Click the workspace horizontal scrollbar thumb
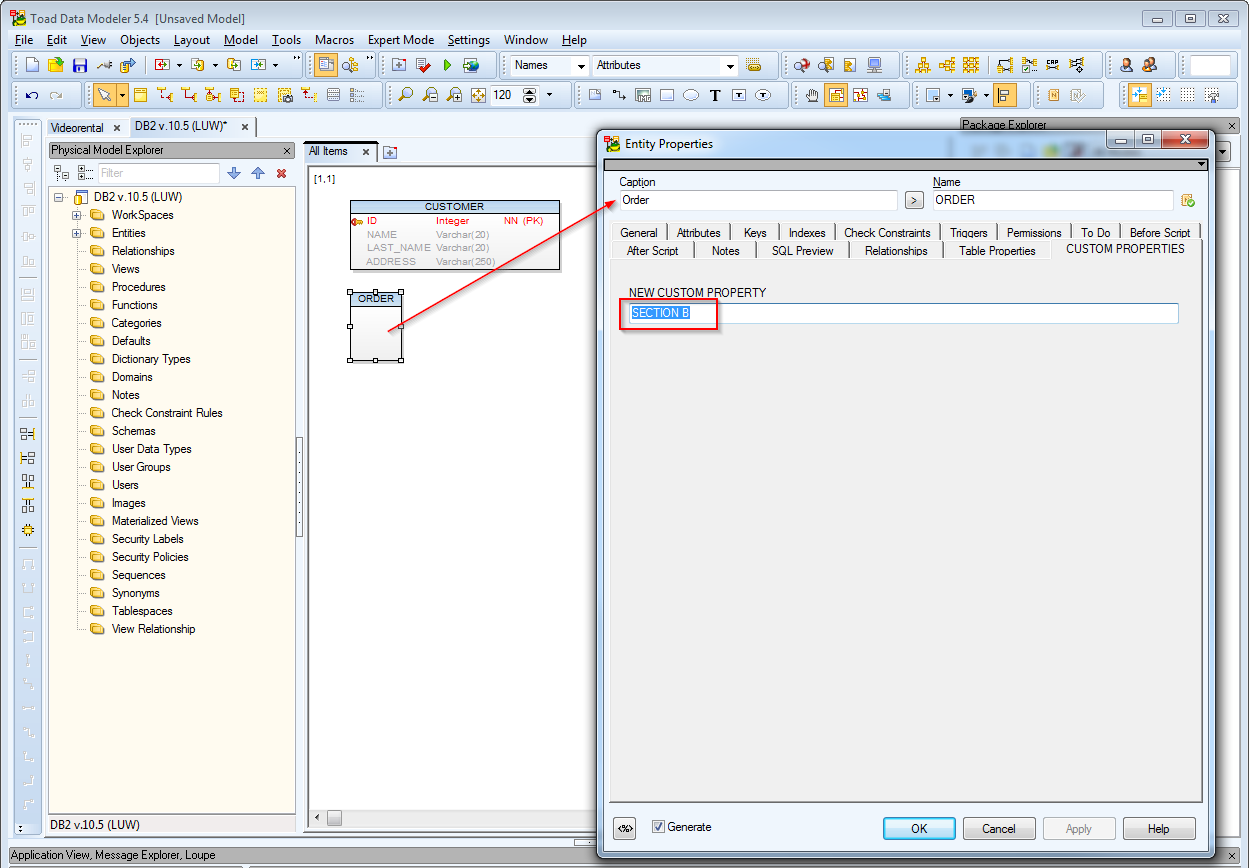The height and width of the screenshot is (868, 1249). [334, 818]
